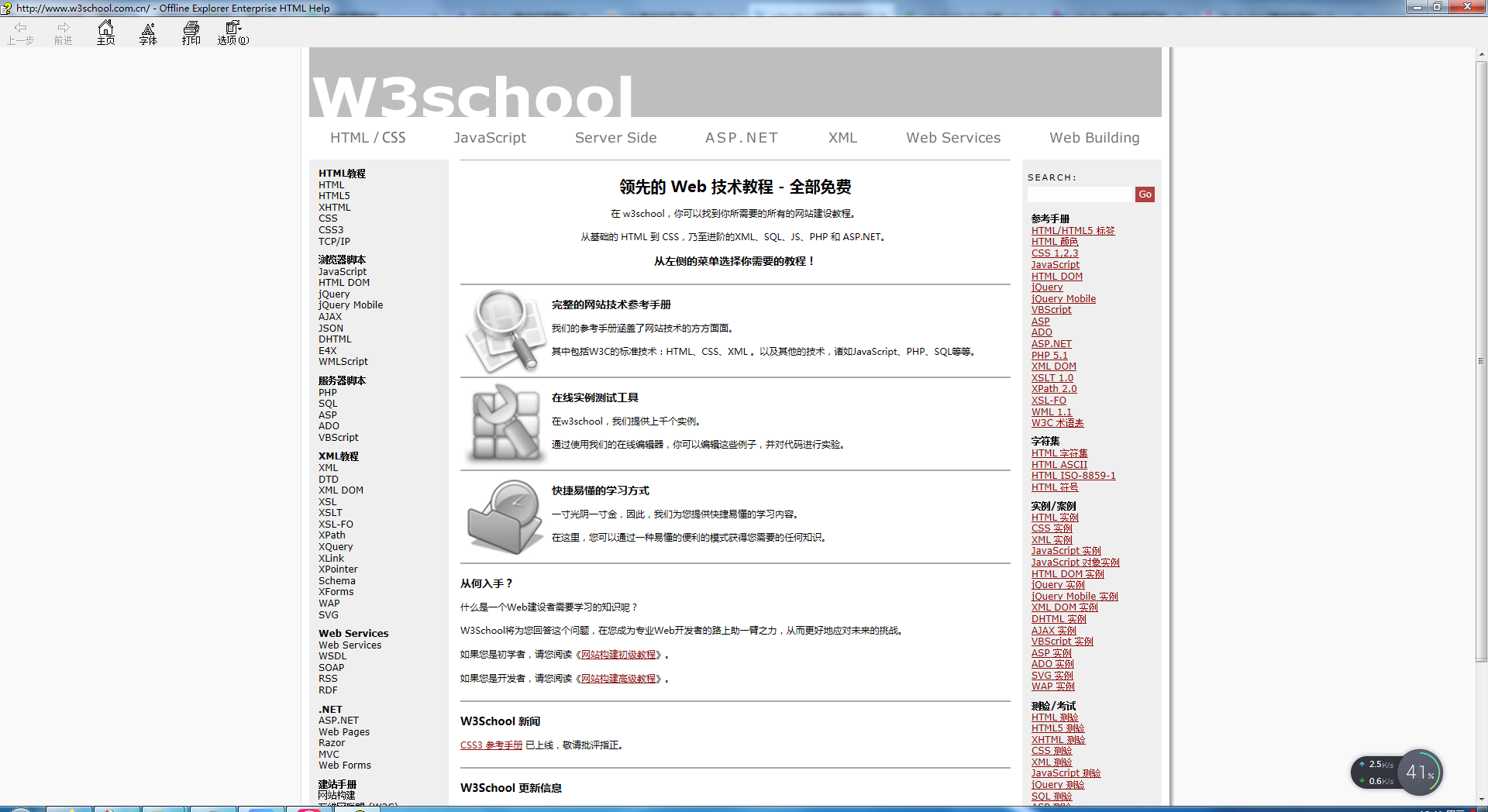Click the network speed monitor widget

pos(1397,772)
